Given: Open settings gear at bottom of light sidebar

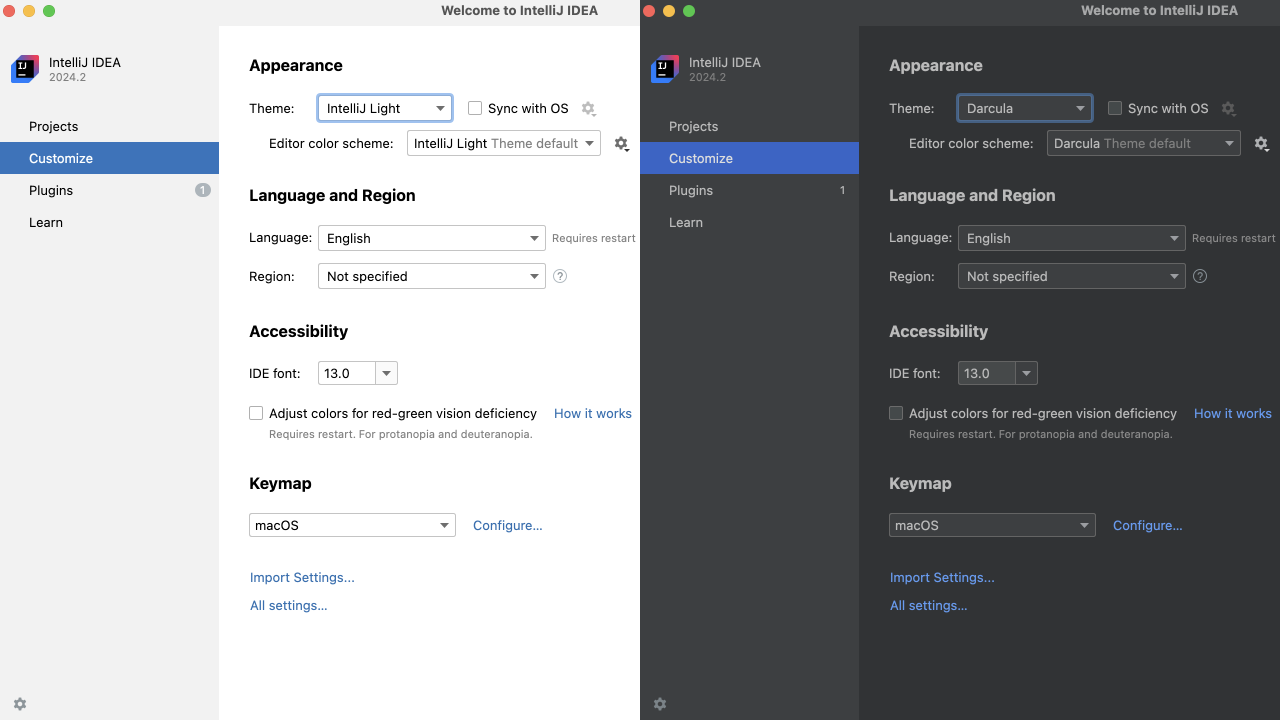Looking at the screenshot, I should coord(20,704).
